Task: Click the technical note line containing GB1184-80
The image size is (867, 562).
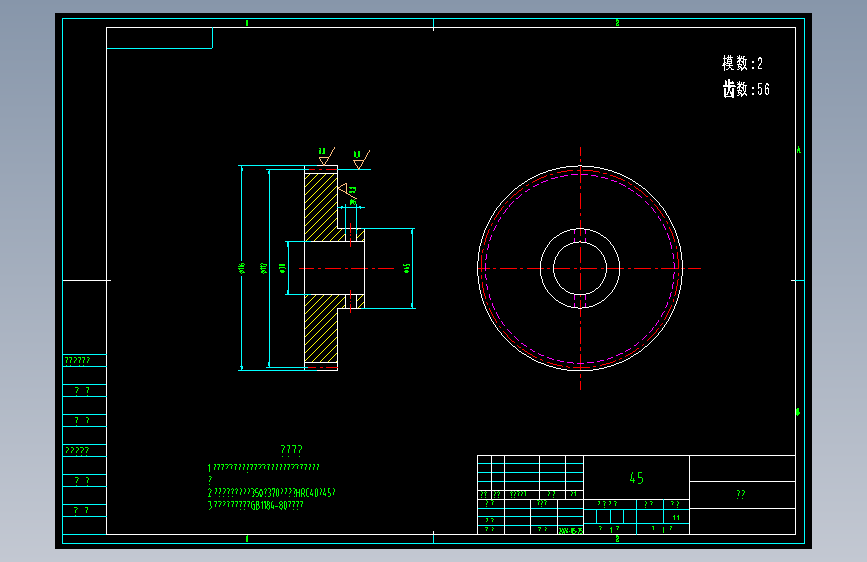Action: pos(255,506)
